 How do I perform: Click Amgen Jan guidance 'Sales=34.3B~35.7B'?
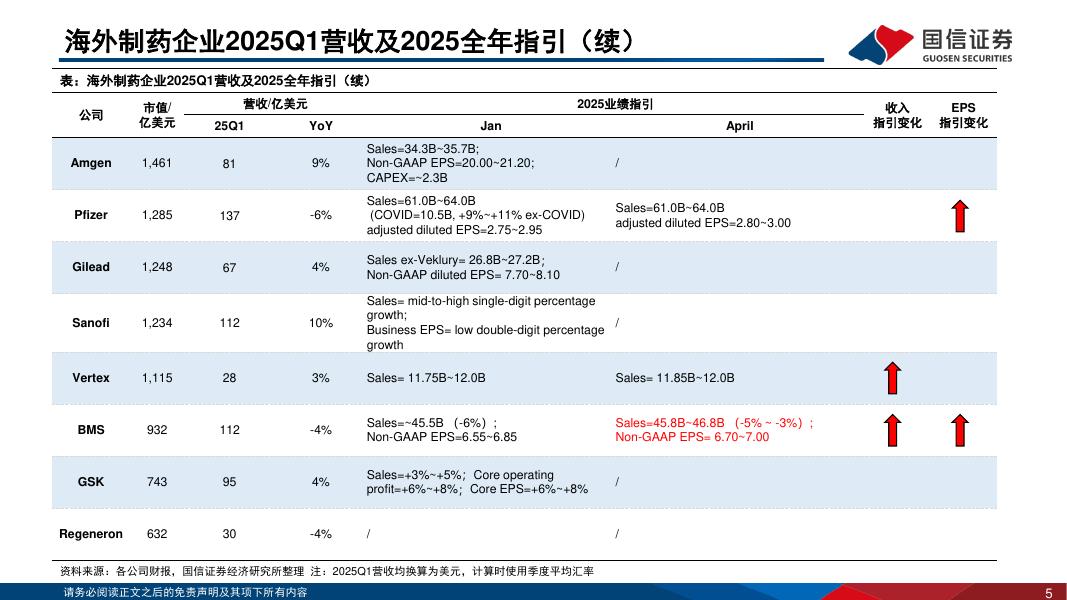423,149
